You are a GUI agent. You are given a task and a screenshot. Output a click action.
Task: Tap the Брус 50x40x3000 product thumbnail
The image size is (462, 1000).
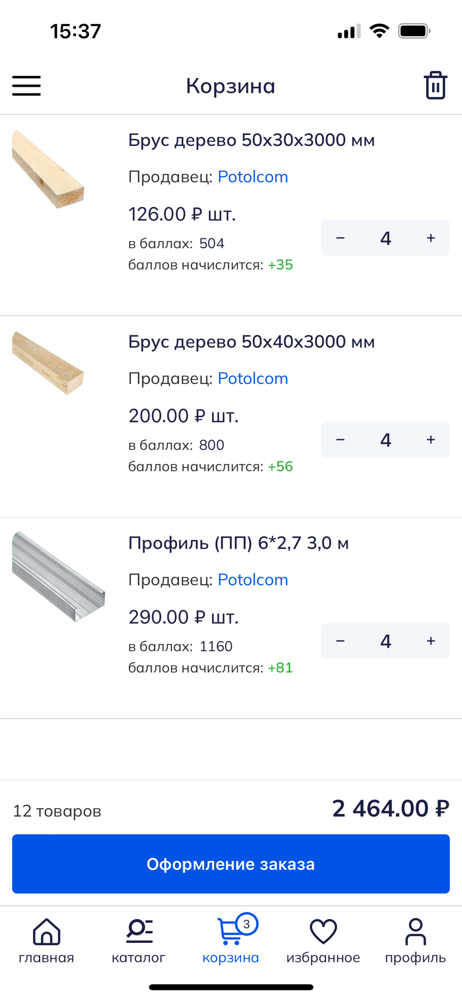coord(48,363)
